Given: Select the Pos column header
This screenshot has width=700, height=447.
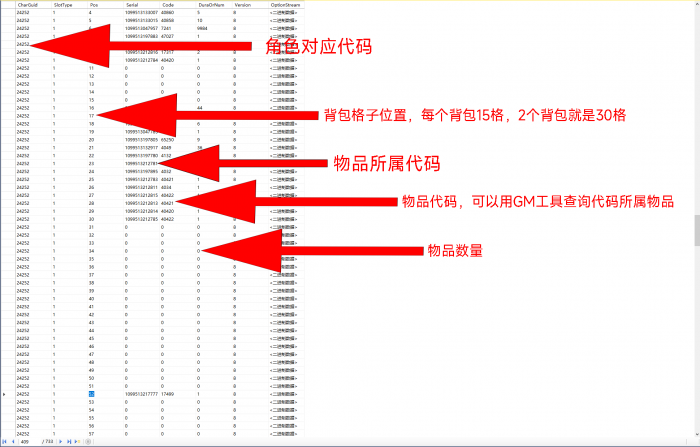Looking at the screenshot, I should pyautogui.click(x=93, y=4).
